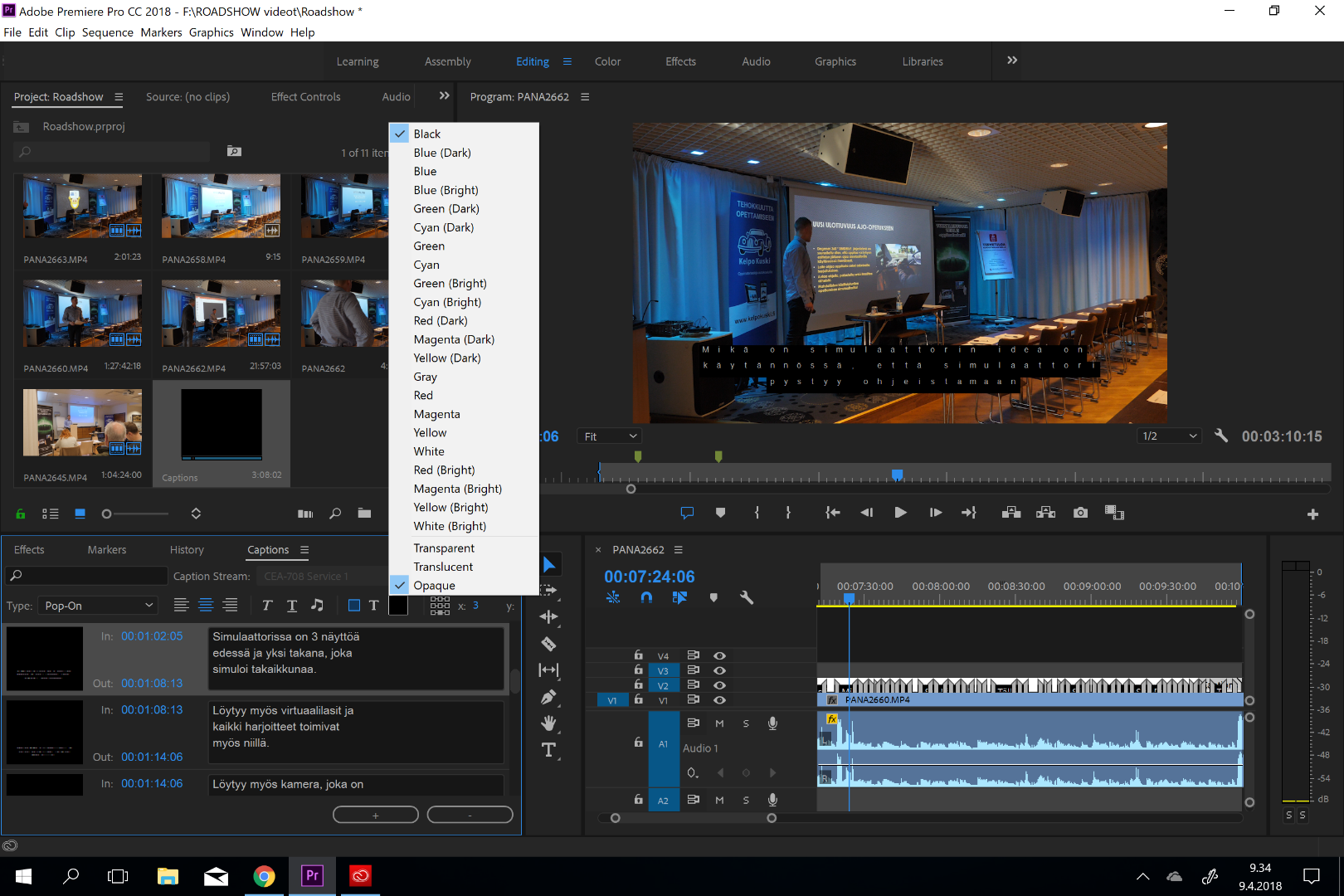
Task: Click the Export Frame camera icon
Action: point(1080,513)
